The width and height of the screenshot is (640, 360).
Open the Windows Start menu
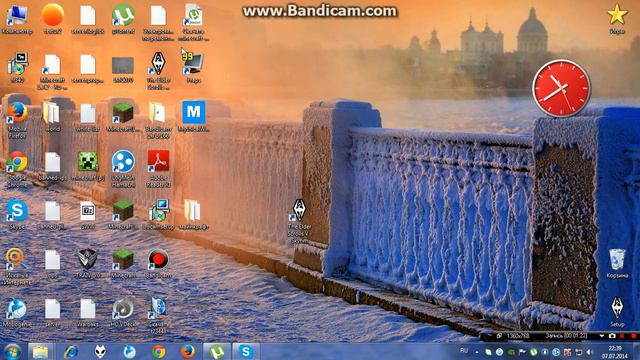pyautogui.click(x=12, y=351)
